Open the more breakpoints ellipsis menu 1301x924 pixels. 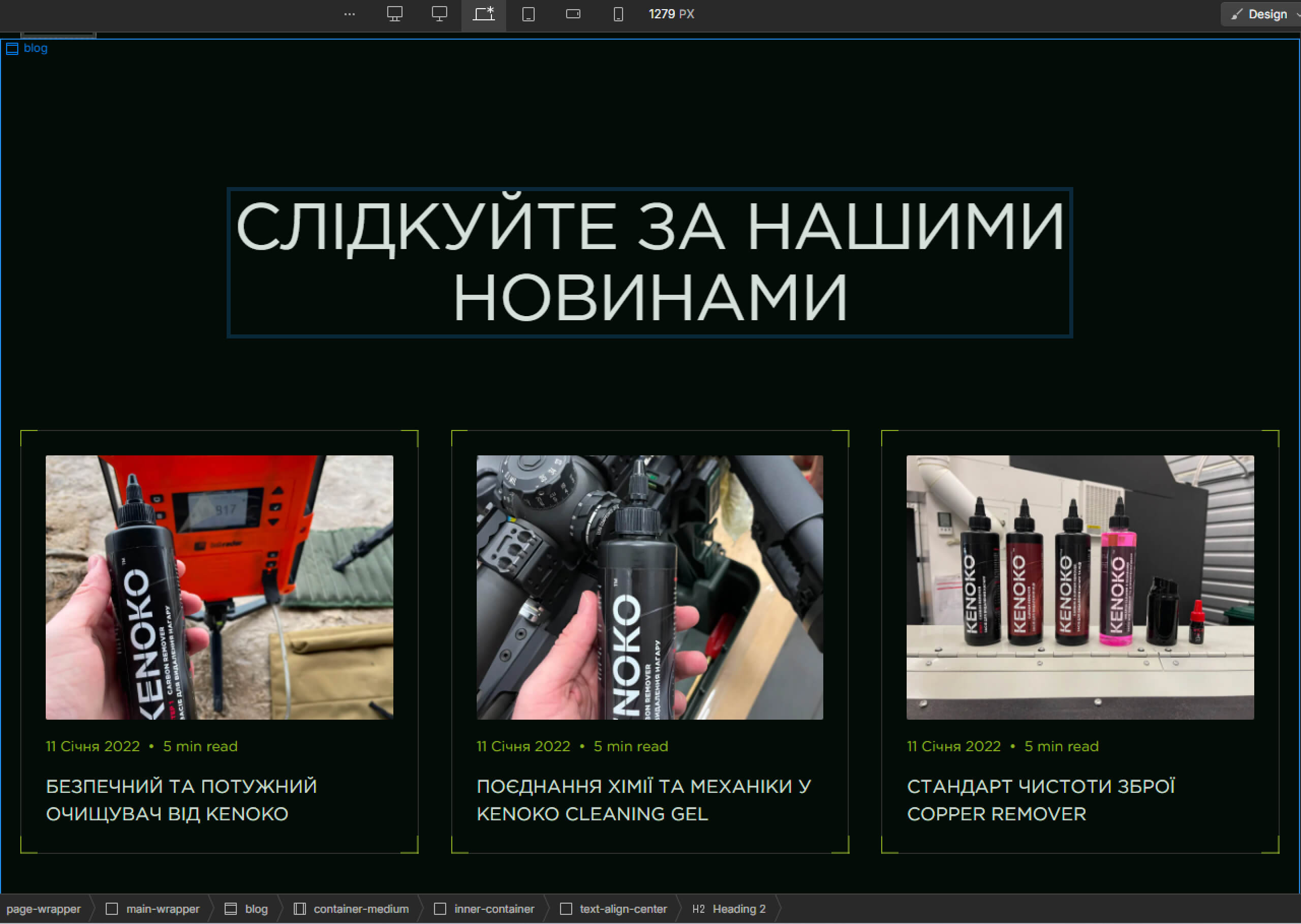tap(349, 14)
